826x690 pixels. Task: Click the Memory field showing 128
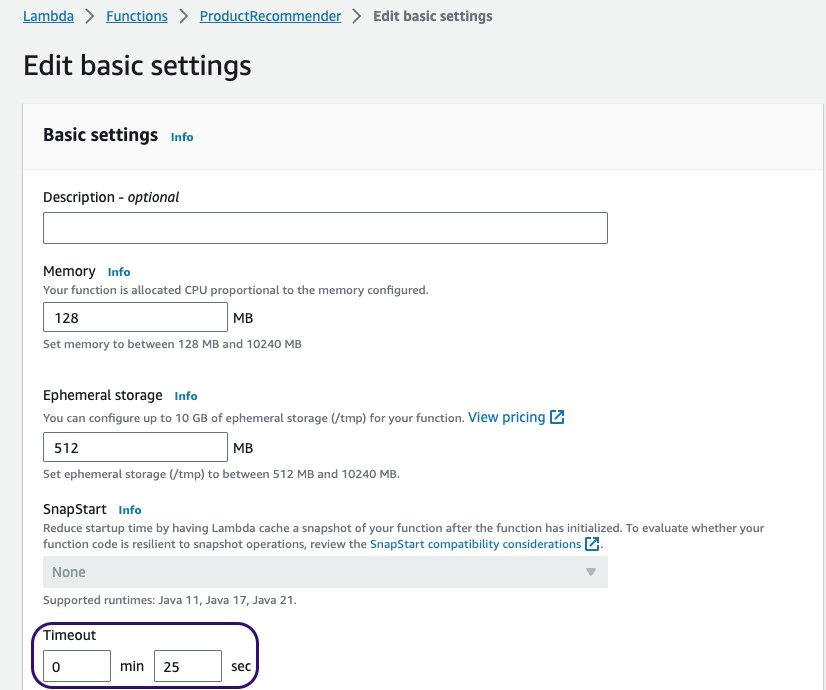tap(135, 317)
